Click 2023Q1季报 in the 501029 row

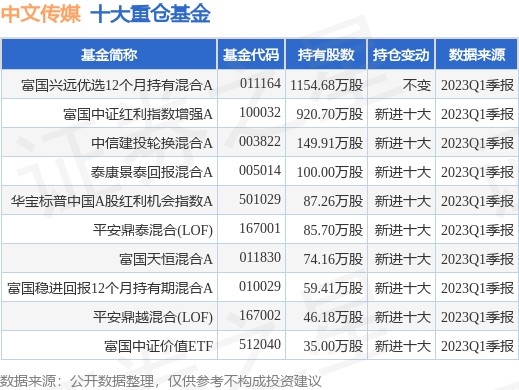[477, 201]
